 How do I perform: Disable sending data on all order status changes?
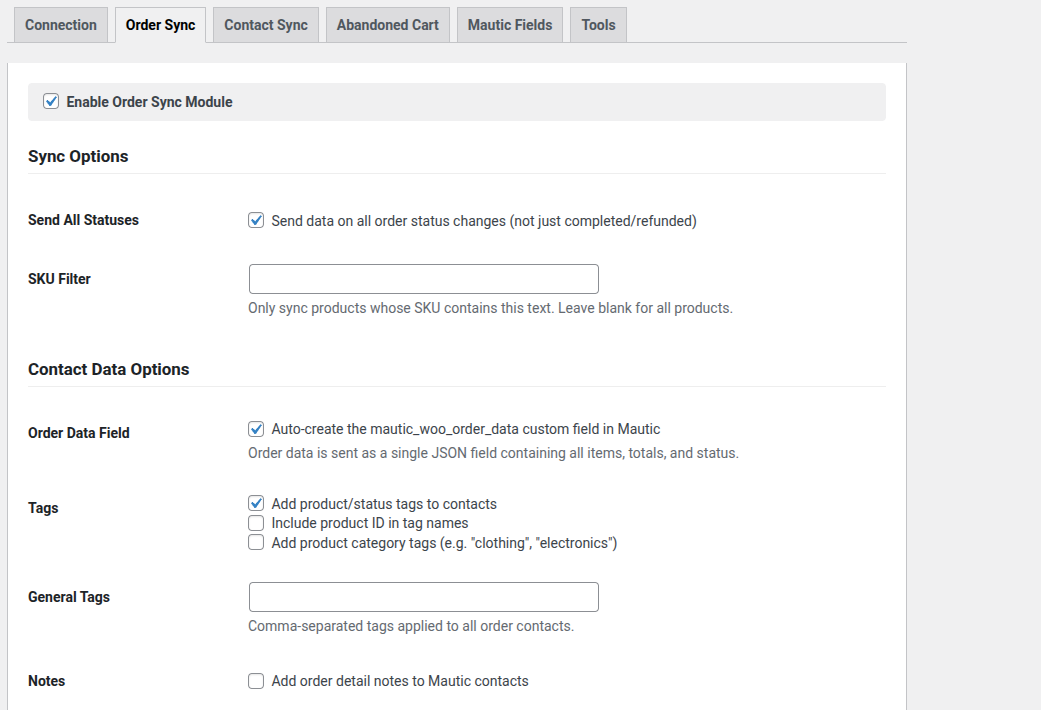point(256,221)
